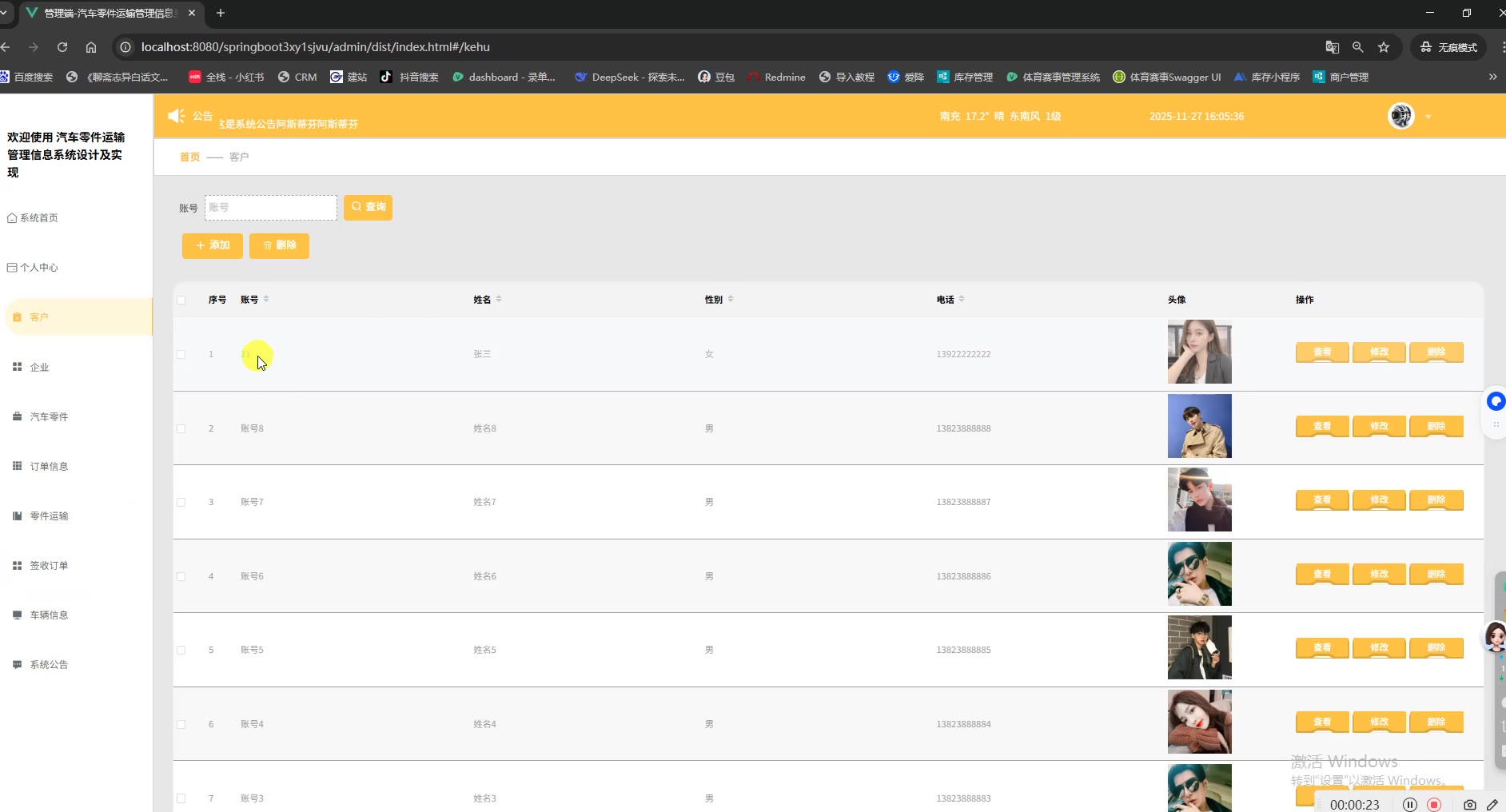
Task: Click the bookmark star icon
Action: click(1384, 47)
